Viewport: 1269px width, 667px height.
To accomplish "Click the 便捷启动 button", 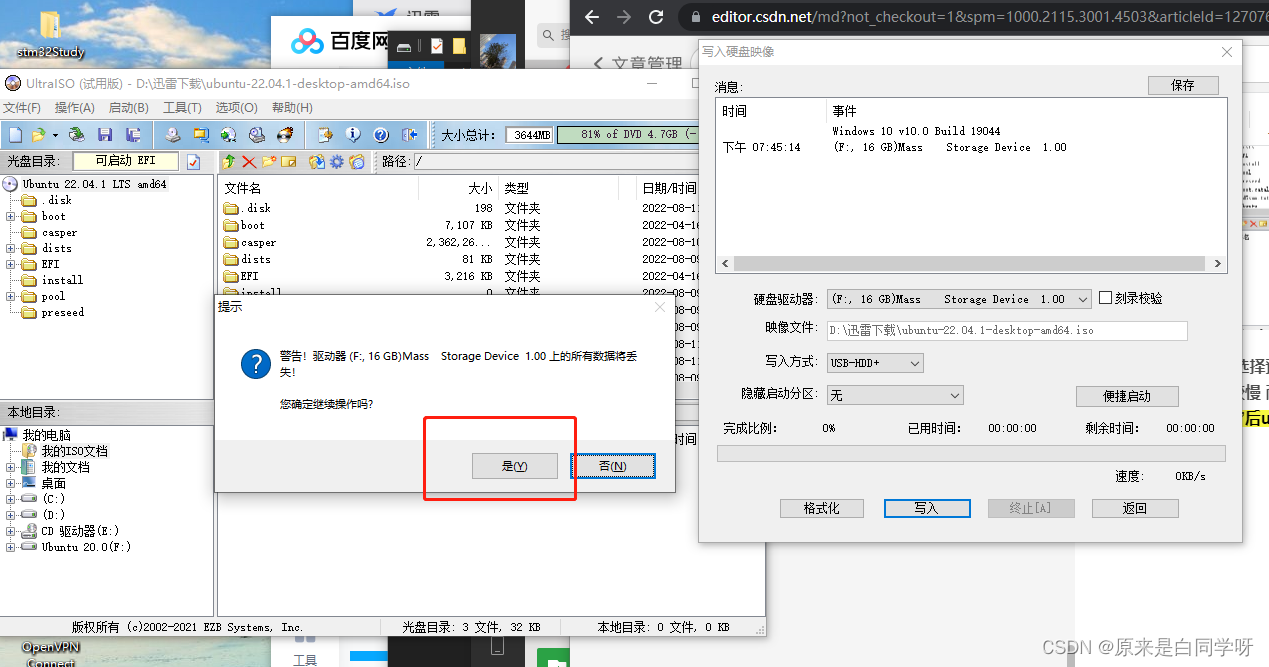I will [x=1127, y=396].
